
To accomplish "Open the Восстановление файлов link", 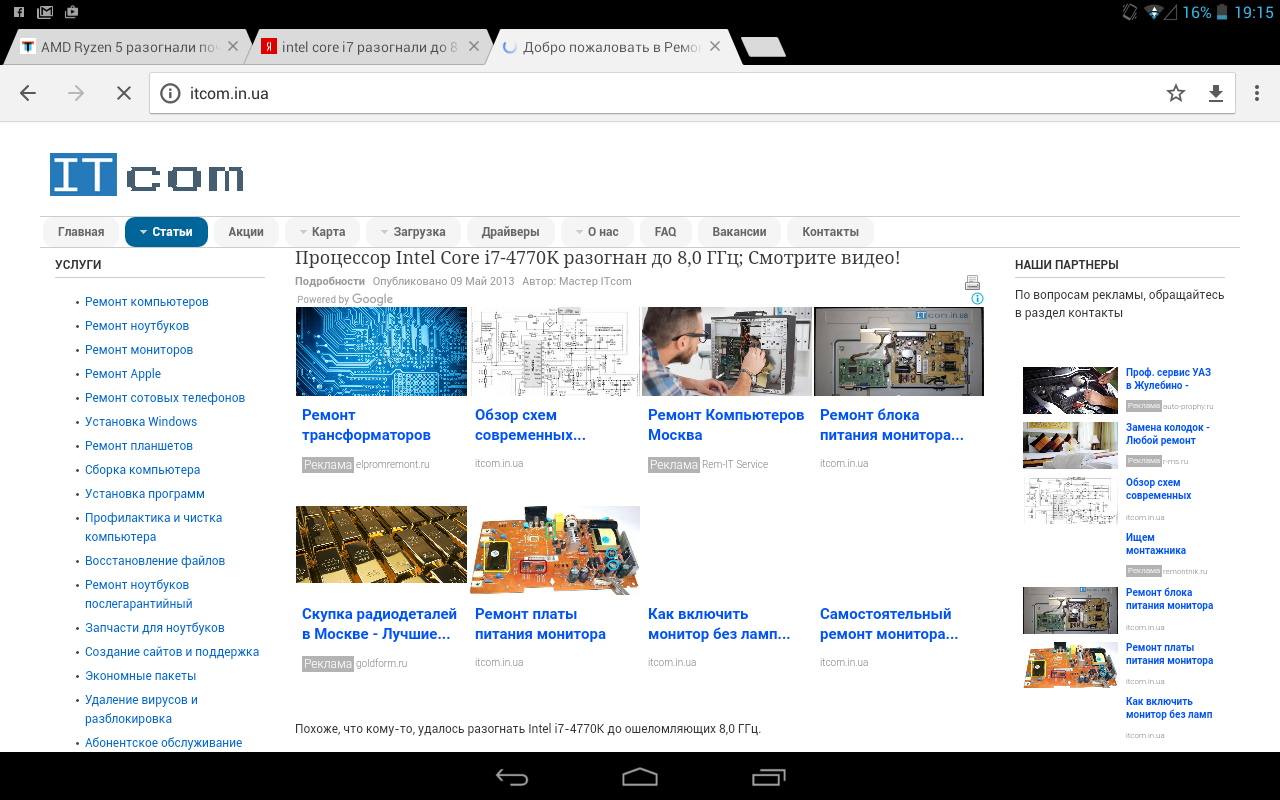I will click(155, 561).
